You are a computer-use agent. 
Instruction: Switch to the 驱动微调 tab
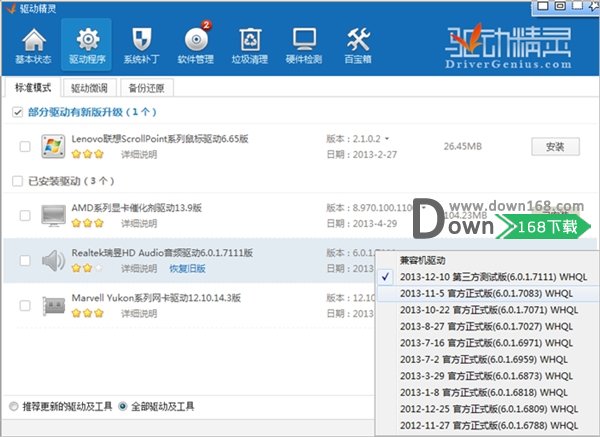tap(90, 88)
